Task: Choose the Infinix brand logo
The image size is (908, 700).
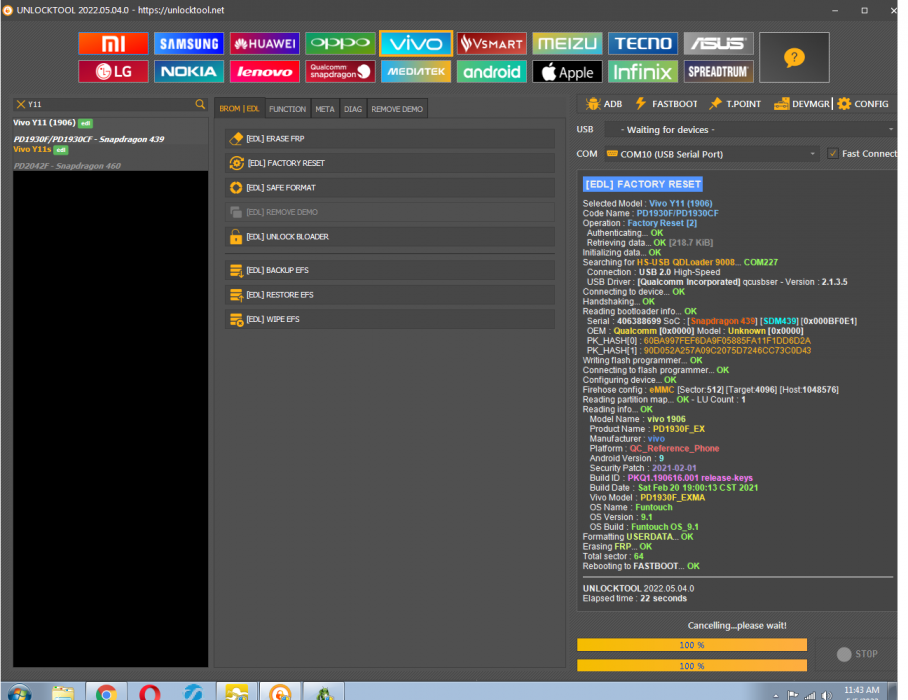Action: click(643, 72)
